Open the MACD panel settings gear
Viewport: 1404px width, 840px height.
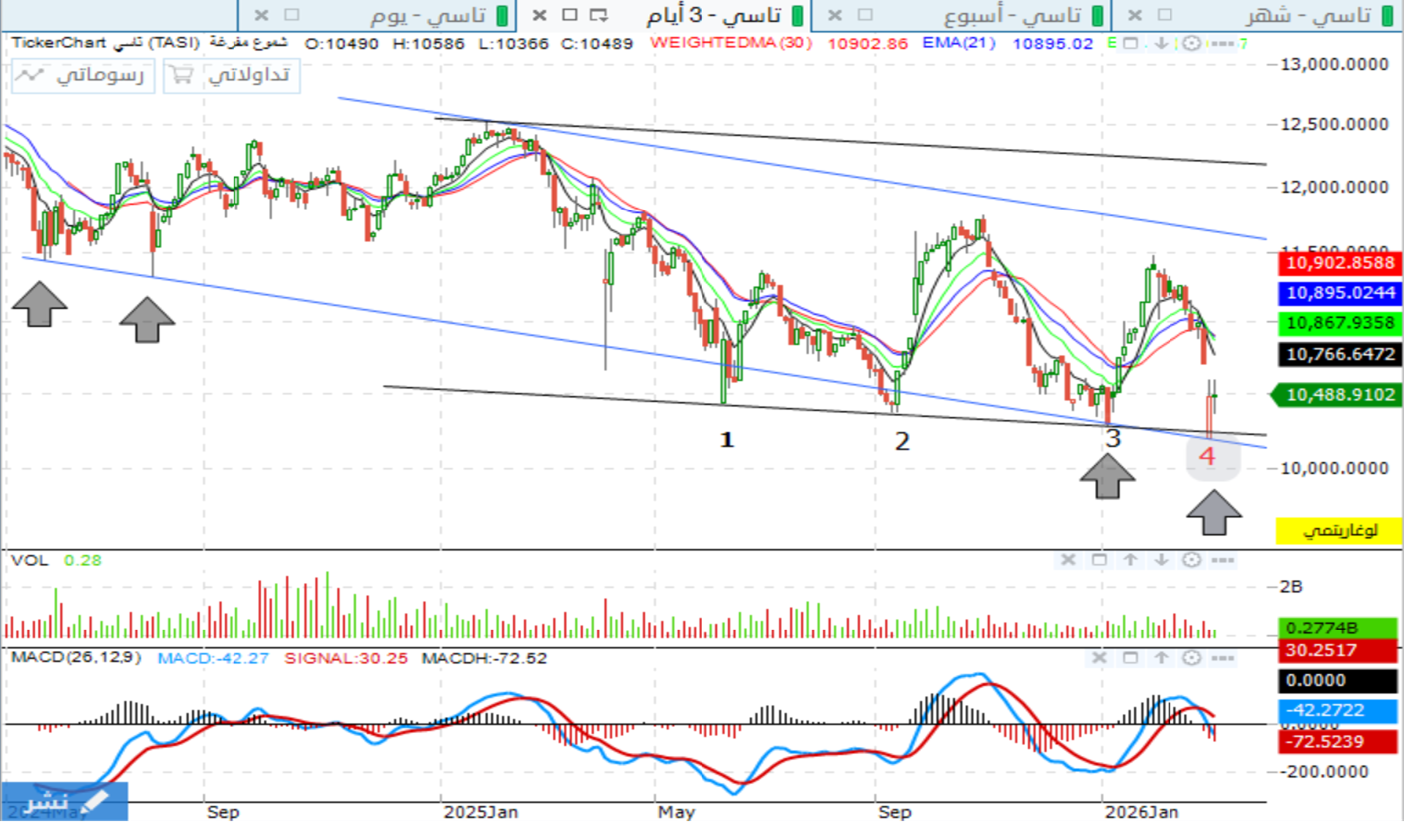tap(1191, 658)
